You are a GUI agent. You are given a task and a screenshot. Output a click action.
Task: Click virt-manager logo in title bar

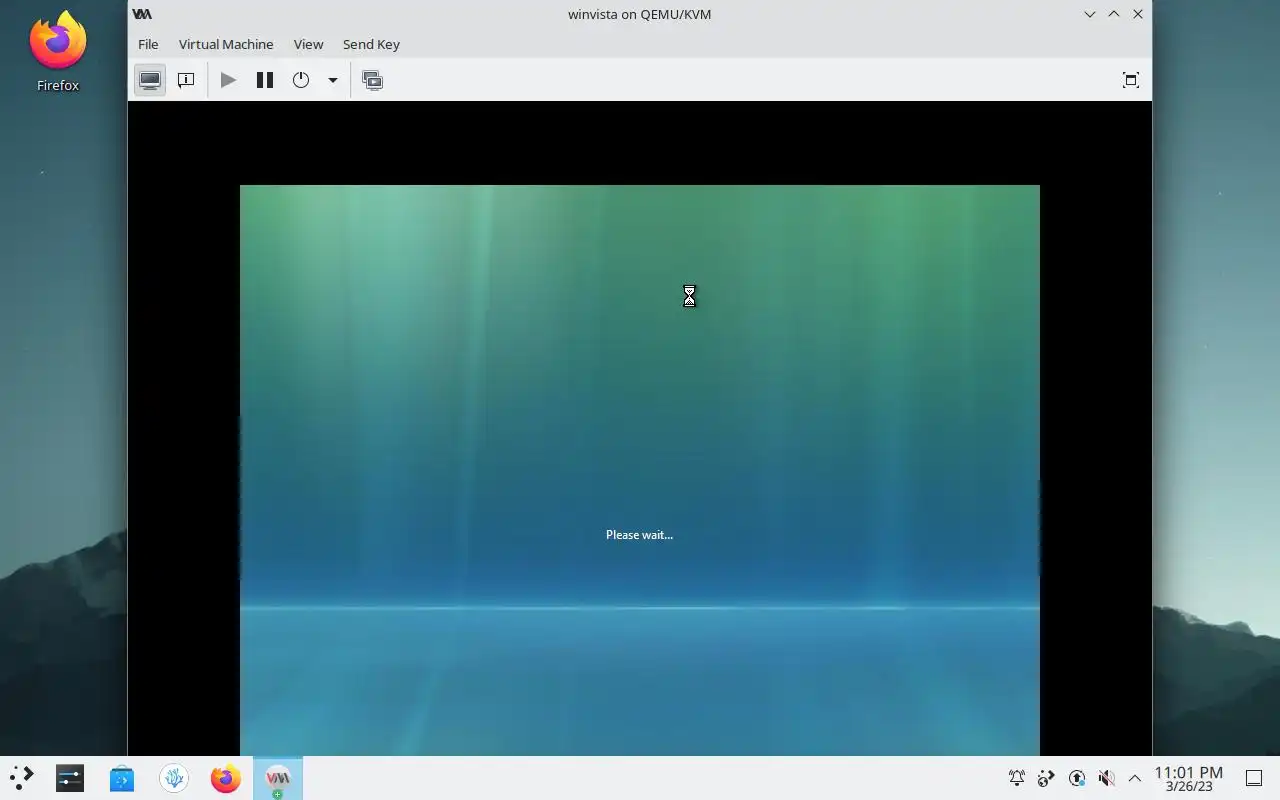tap(143, 14)
